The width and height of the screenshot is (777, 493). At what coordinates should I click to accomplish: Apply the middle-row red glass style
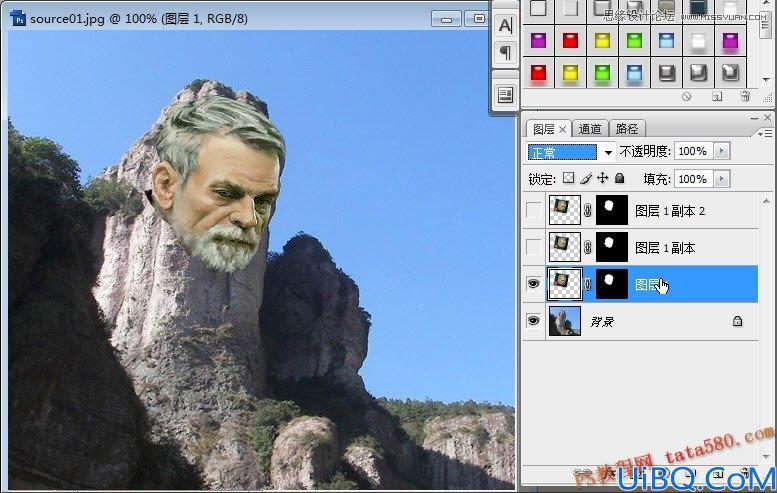[570, 41]
